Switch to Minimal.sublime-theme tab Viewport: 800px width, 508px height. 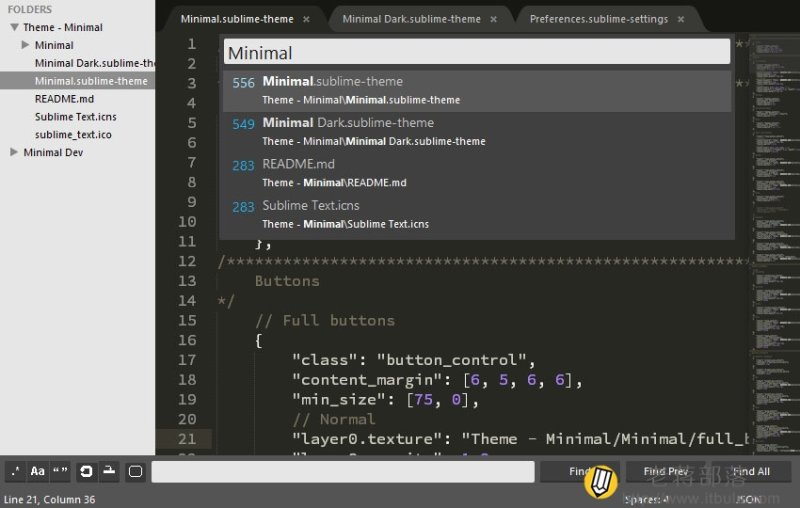237,19
